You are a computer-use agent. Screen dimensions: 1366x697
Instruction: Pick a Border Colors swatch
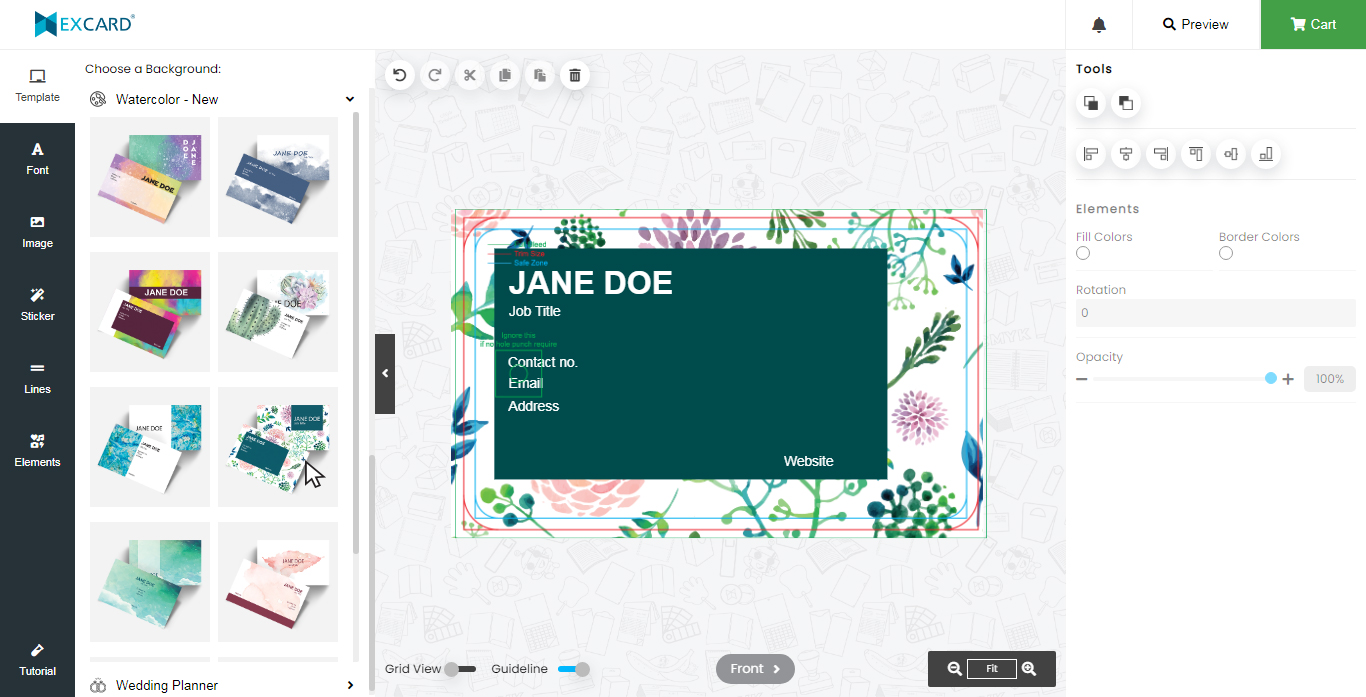pyautogui.click(x=1226, y=254)
